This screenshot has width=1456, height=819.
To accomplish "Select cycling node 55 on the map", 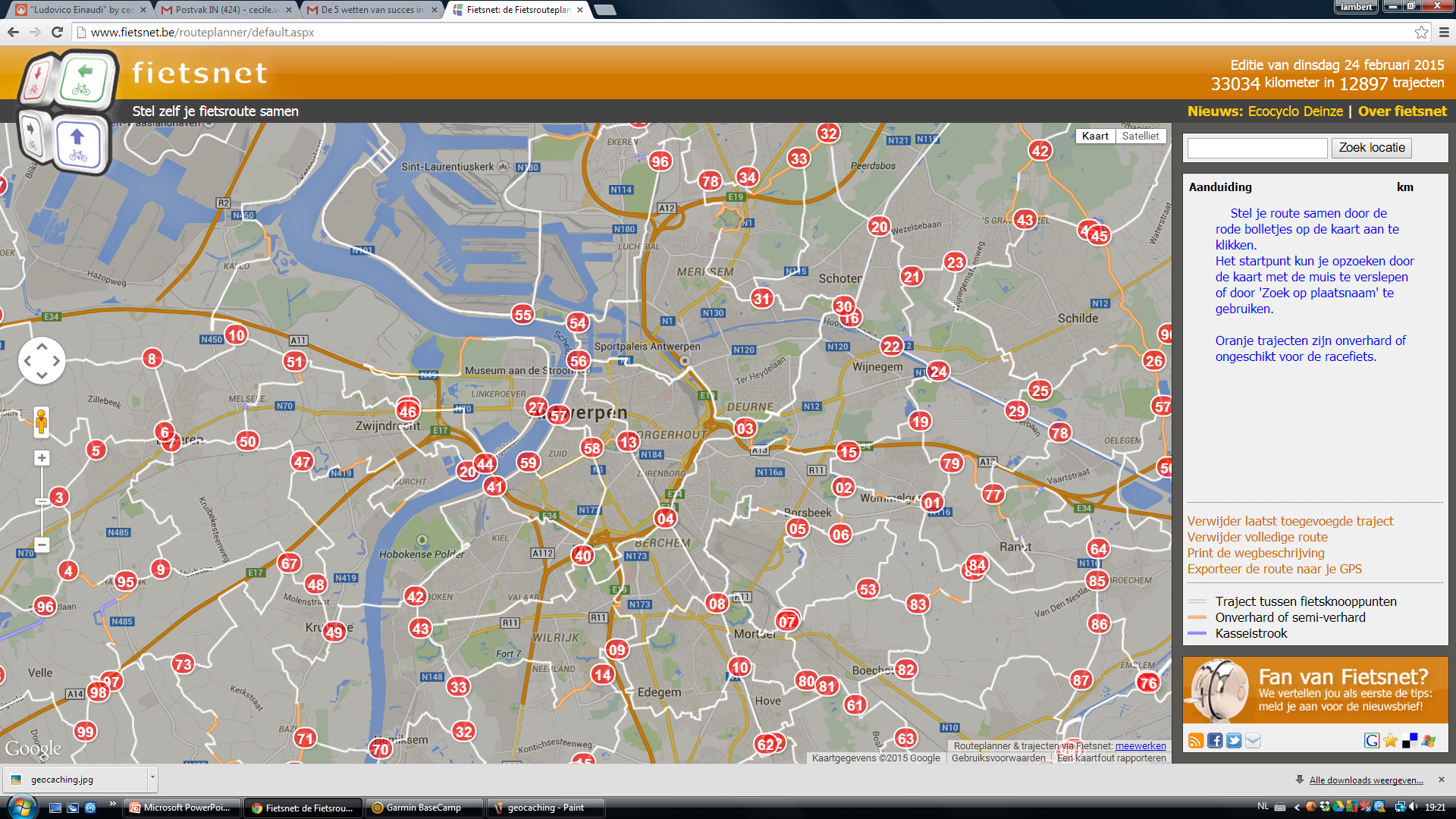I will 522,315.
